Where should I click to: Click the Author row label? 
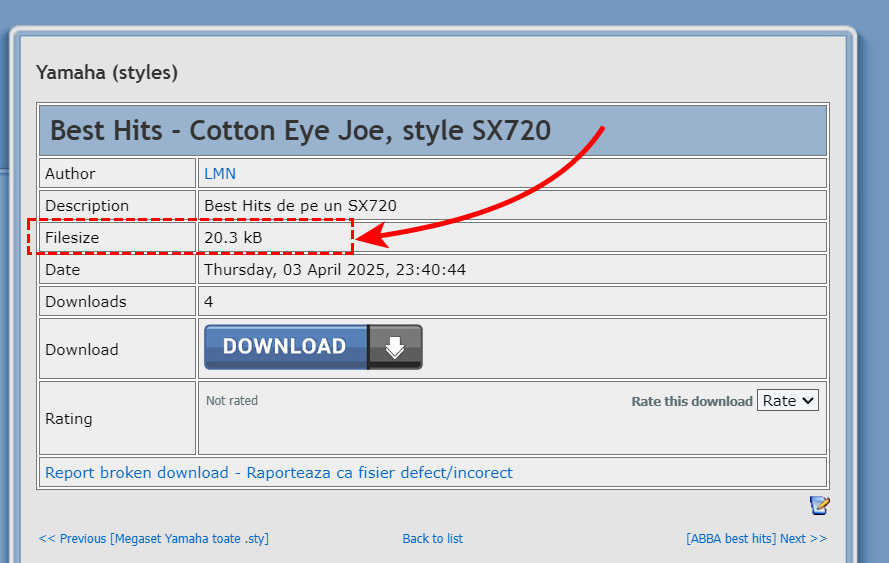[70, 173]
